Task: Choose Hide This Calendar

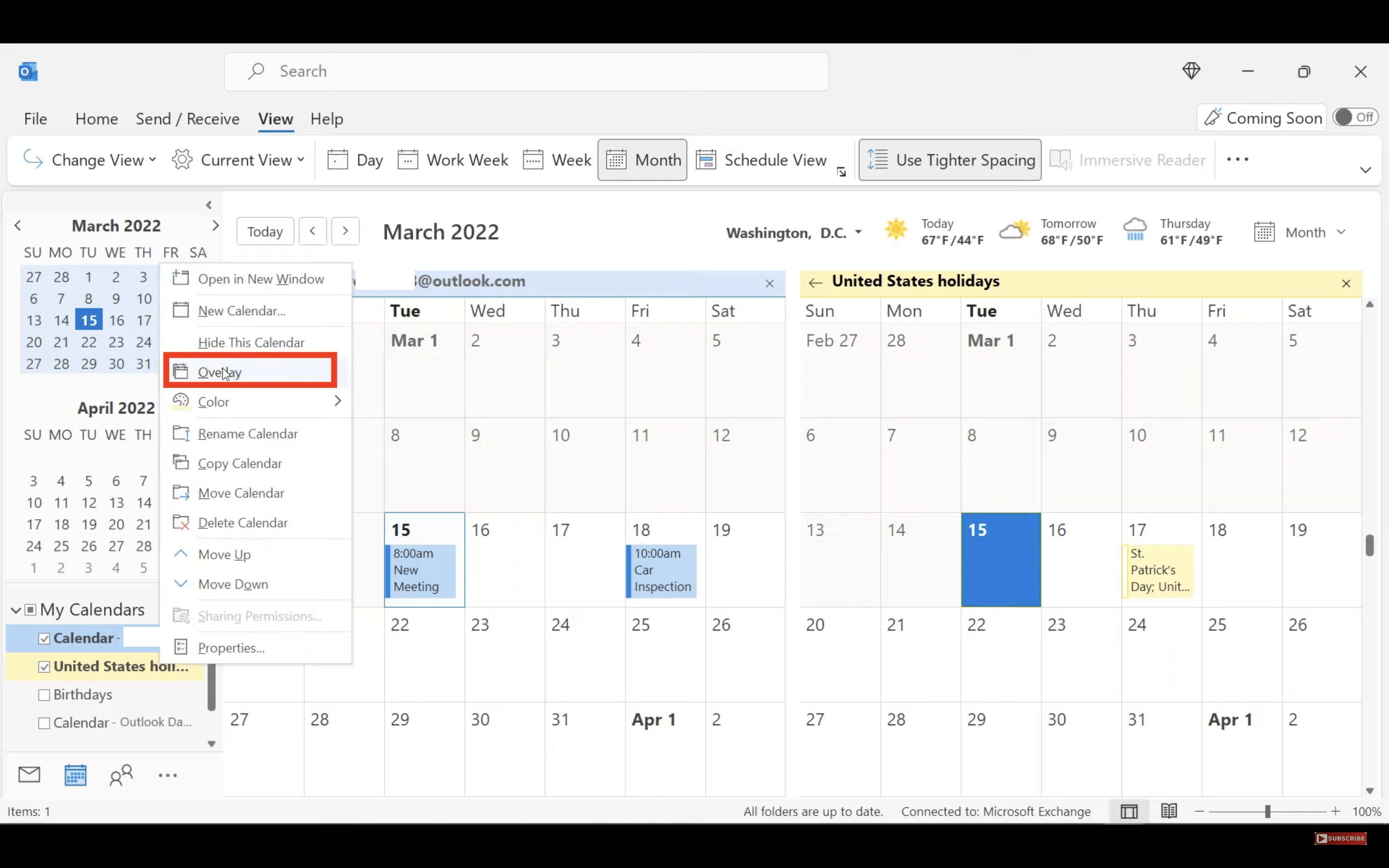Action: tap(256, 343)
